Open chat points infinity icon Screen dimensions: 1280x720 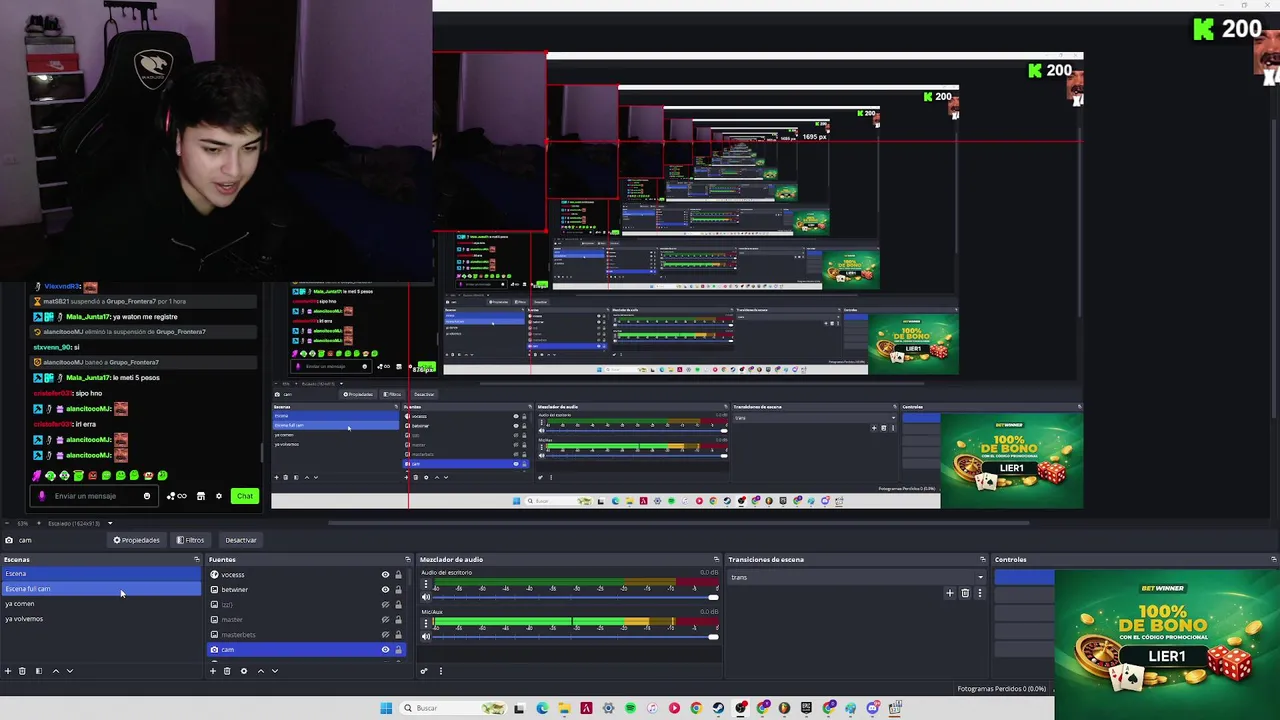tap(181, 496)
